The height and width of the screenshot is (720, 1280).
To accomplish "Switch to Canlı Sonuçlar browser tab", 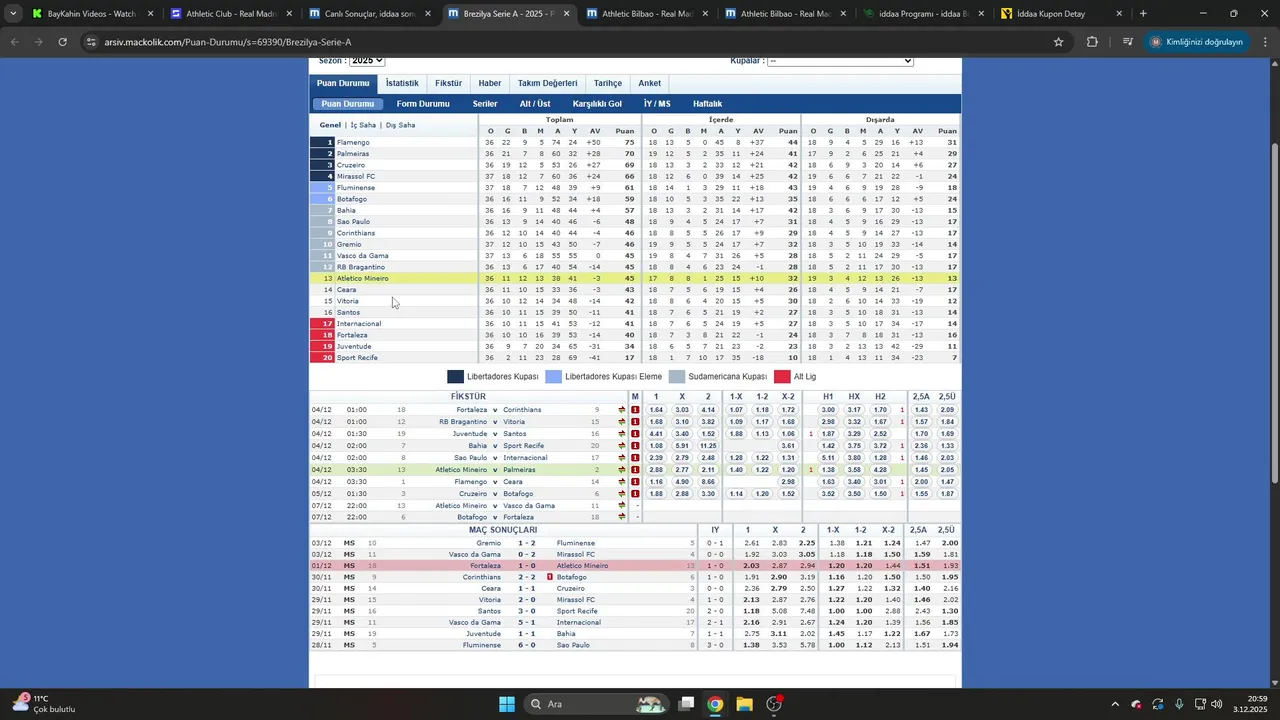I will [370, 14].
